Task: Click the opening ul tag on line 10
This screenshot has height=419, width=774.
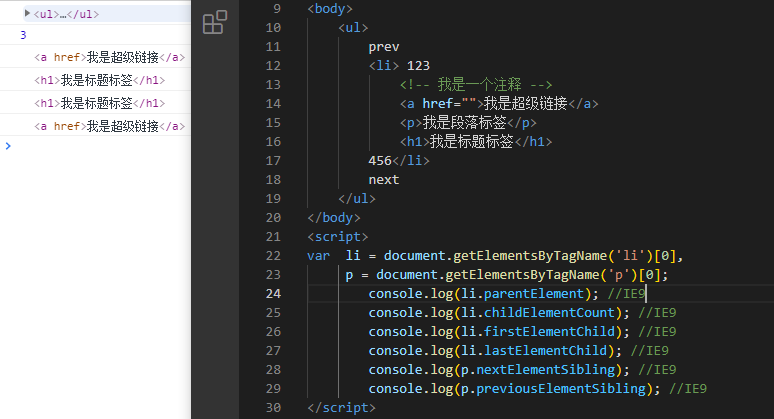Action: point(353,28)
